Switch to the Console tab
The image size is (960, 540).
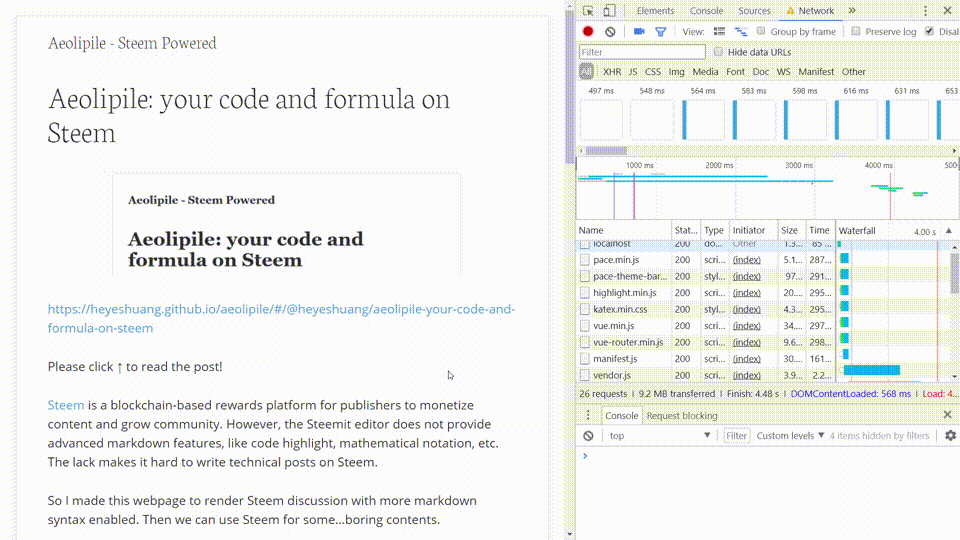click(706, 10)
